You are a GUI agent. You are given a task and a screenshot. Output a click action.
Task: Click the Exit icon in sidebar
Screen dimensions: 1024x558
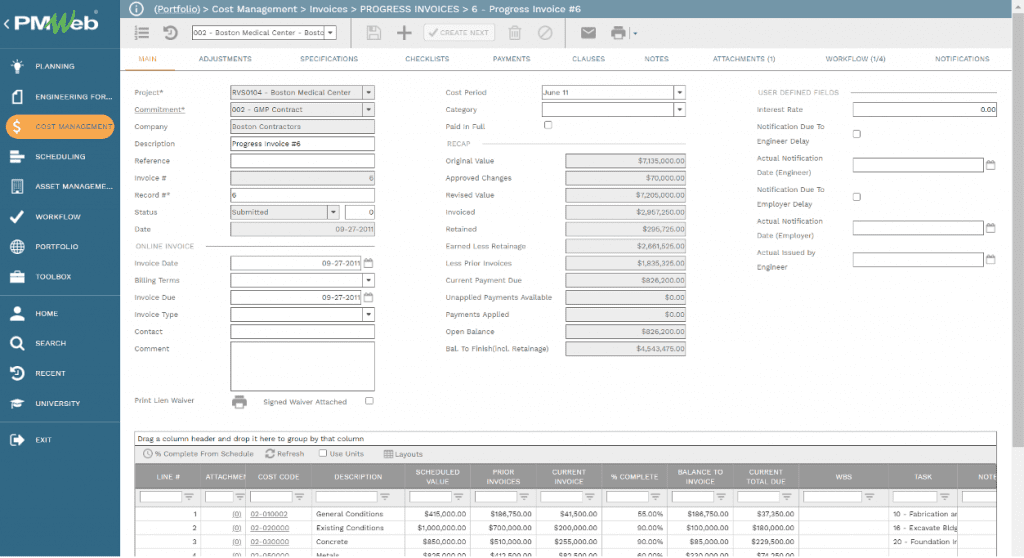17,440
